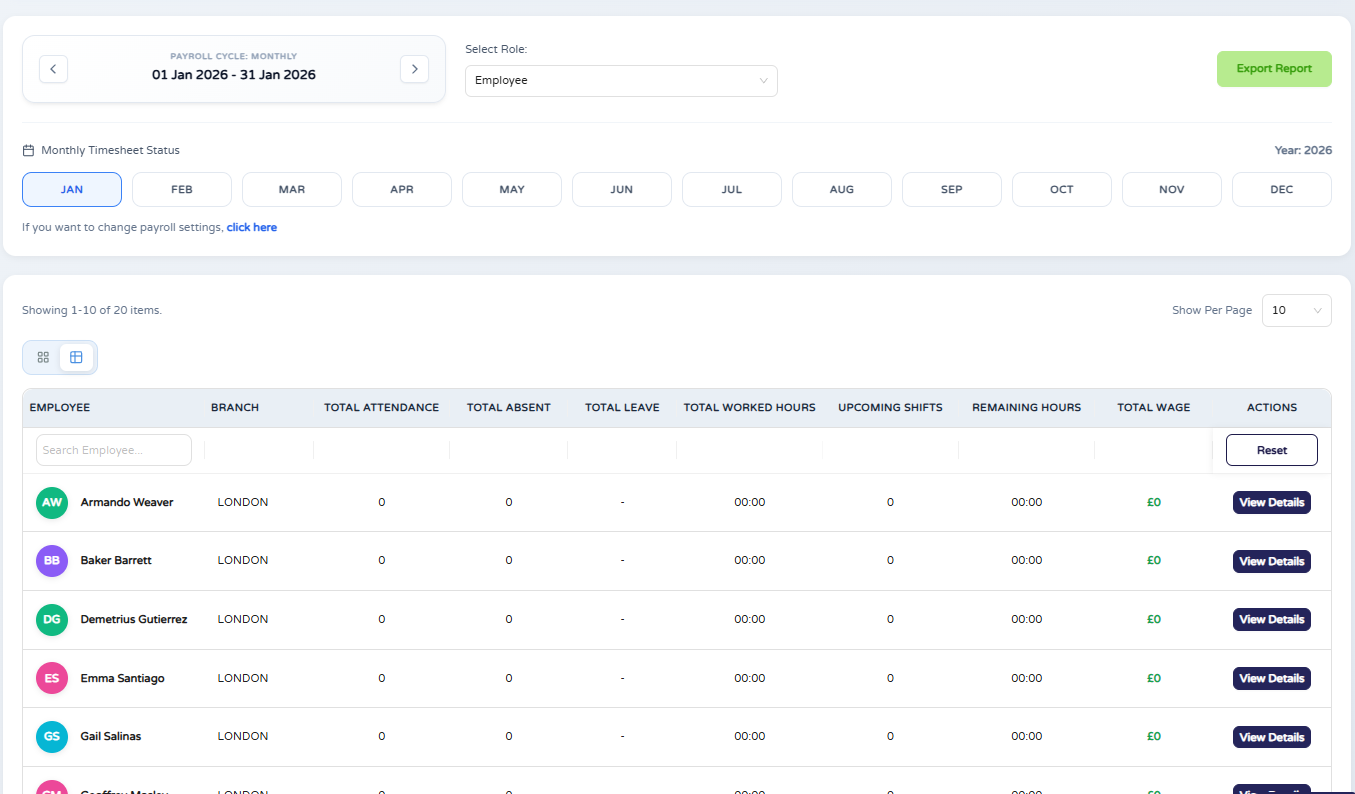Open the Show Per Page dropdown
This screenshot has height=794, width=1355.
click(x=1296, y=310)
